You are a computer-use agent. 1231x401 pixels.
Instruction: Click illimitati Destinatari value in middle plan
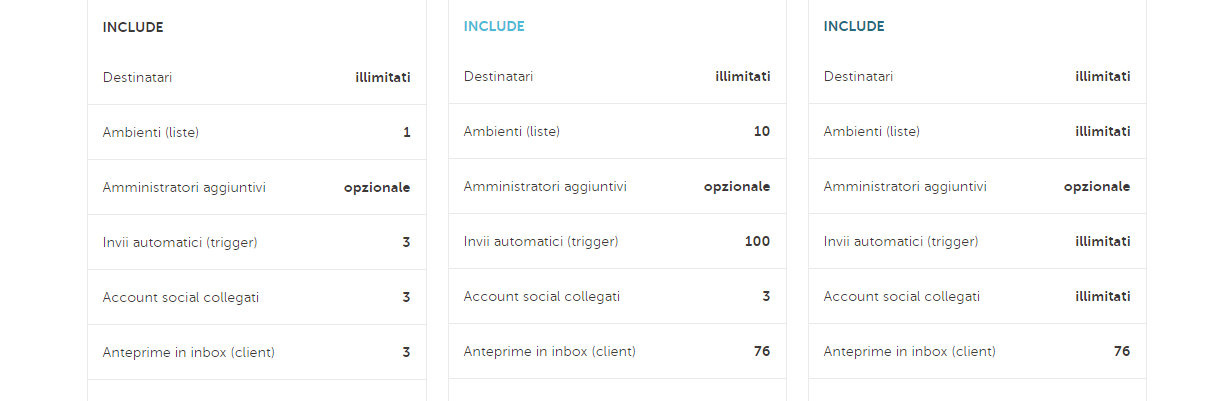tap(743, 76)
